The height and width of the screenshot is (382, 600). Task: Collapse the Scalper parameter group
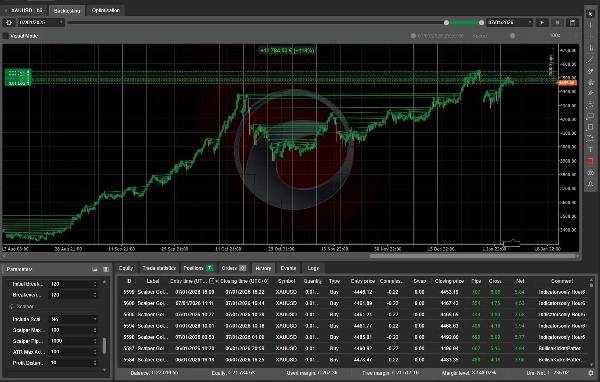tap(11, 306)
